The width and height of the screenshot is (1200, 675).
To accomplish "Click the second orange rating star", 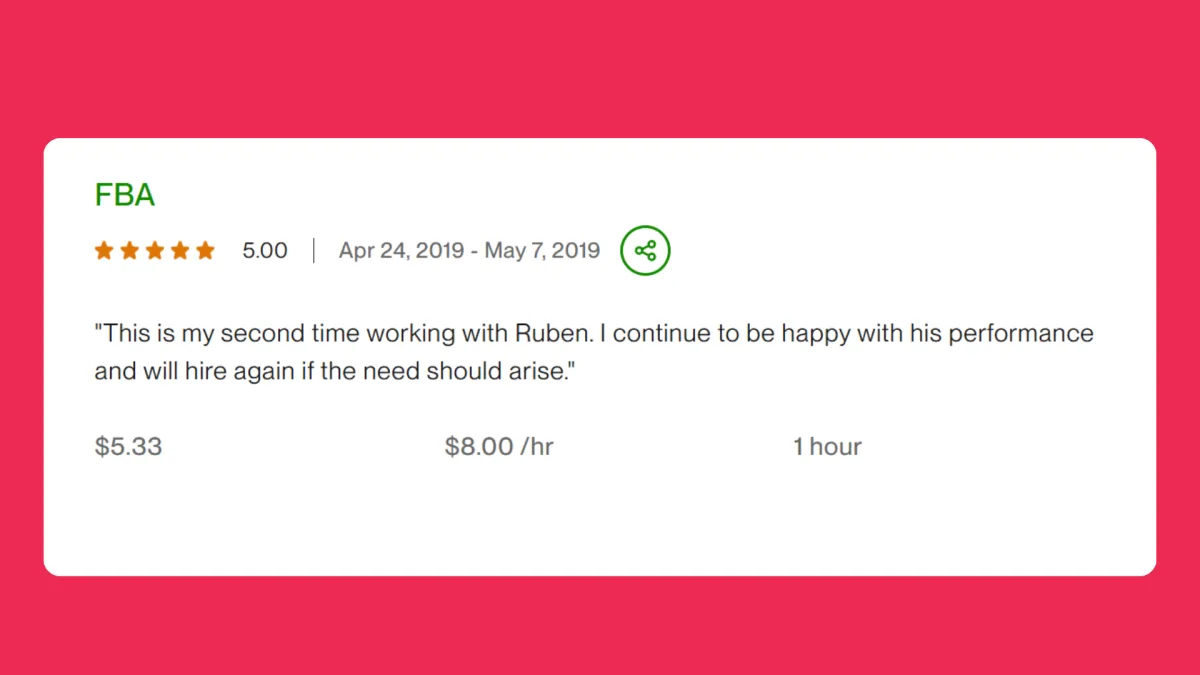I will click(129, 250).
